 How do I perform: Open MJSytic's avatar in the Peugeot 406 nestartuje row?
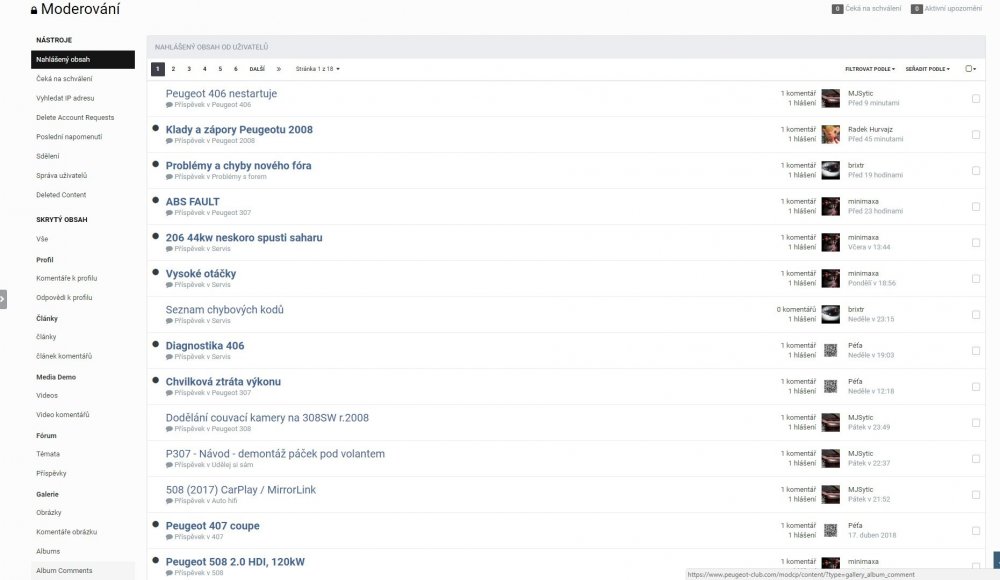tap(830, 98)
